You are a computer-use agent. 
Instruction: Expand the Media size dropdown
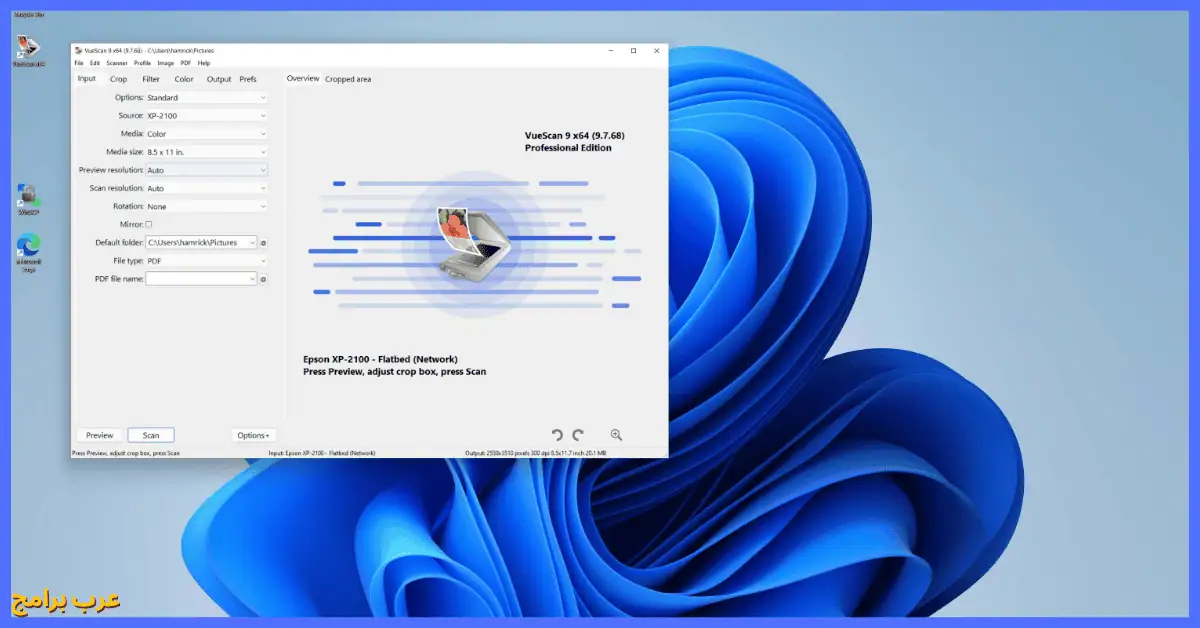[207, 152]
